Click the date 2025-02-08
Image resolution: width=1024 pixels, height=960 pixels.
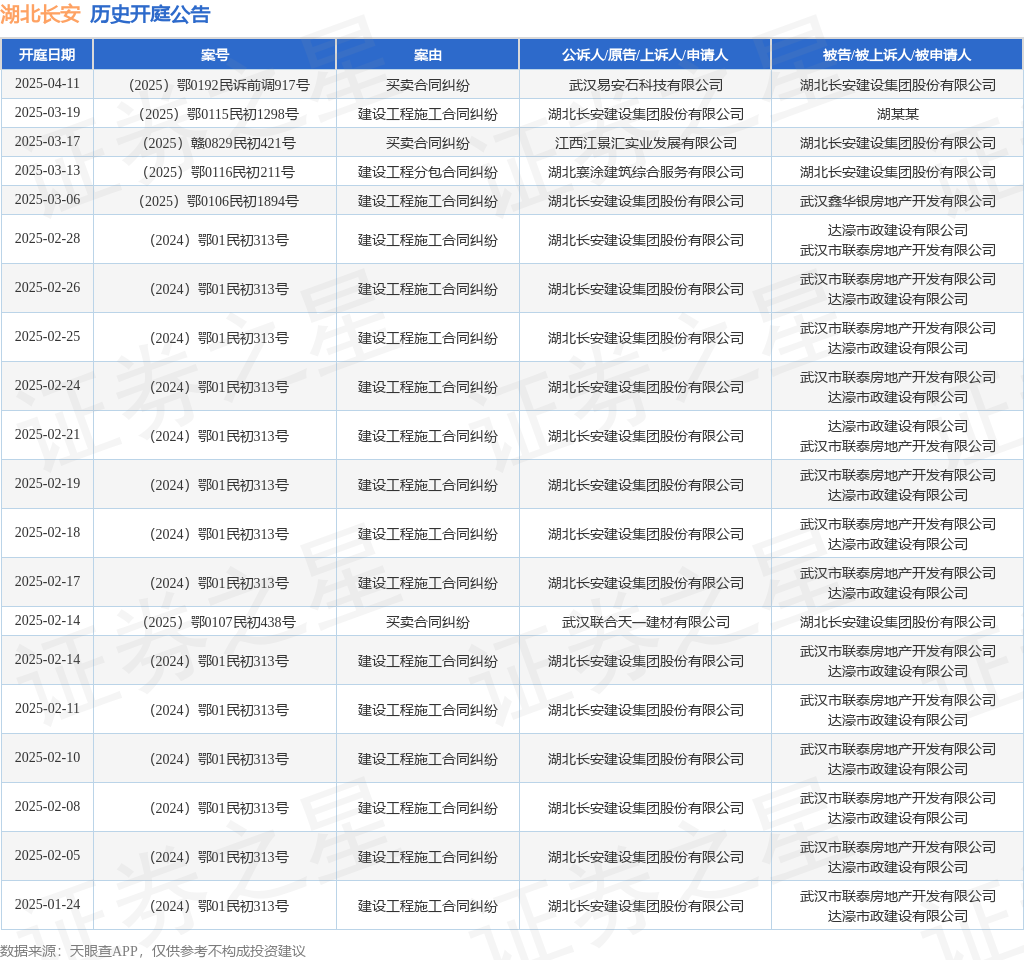[x=47, y=807]
